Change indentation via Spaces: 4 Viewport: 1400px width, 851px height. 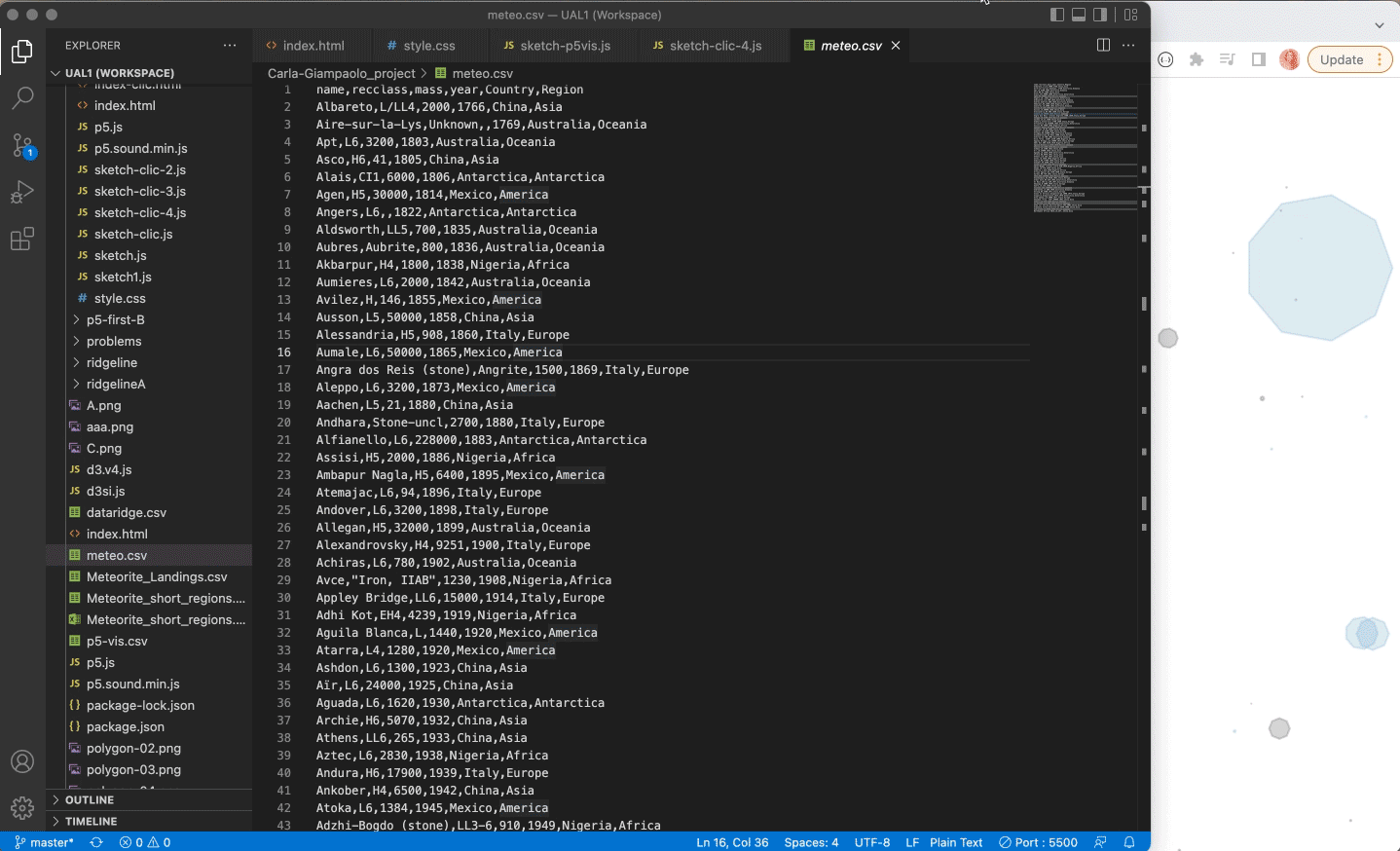point(811,842)
